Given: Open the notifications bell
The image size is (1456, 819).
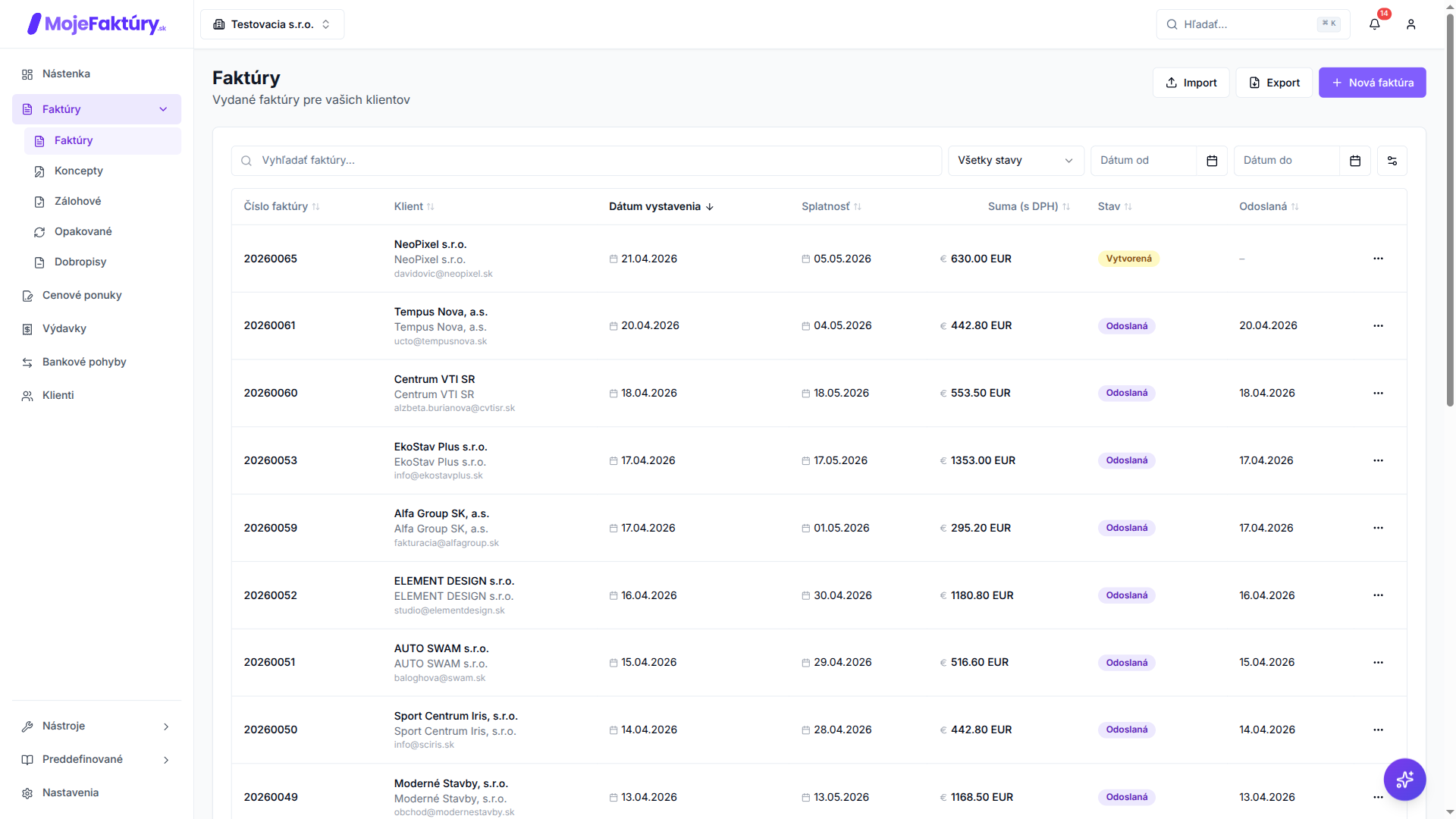Looking at the screenshot, I should (x=1374, y=24).
